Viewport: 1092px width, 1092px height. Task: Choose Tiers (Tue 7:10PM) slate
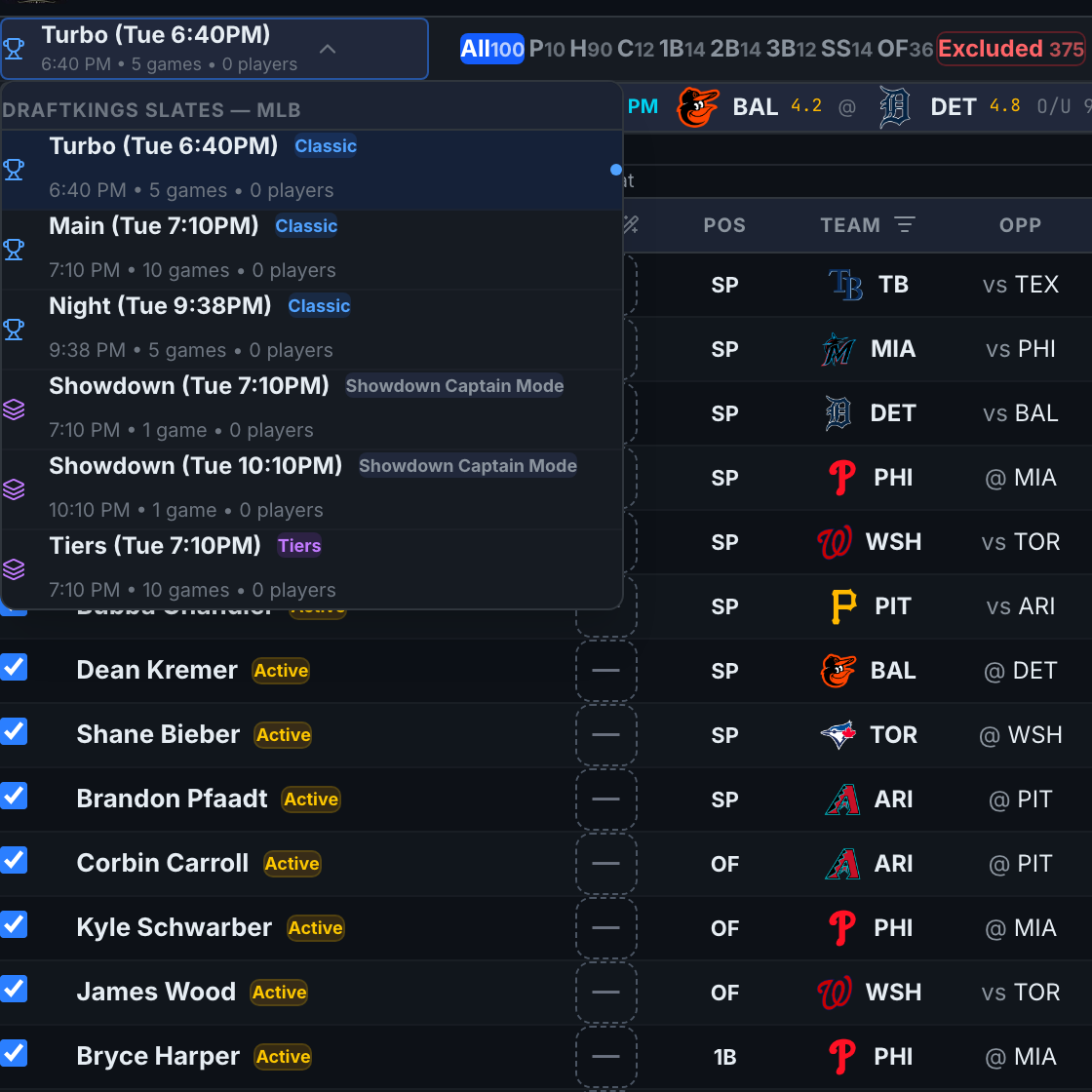(311, 569)
